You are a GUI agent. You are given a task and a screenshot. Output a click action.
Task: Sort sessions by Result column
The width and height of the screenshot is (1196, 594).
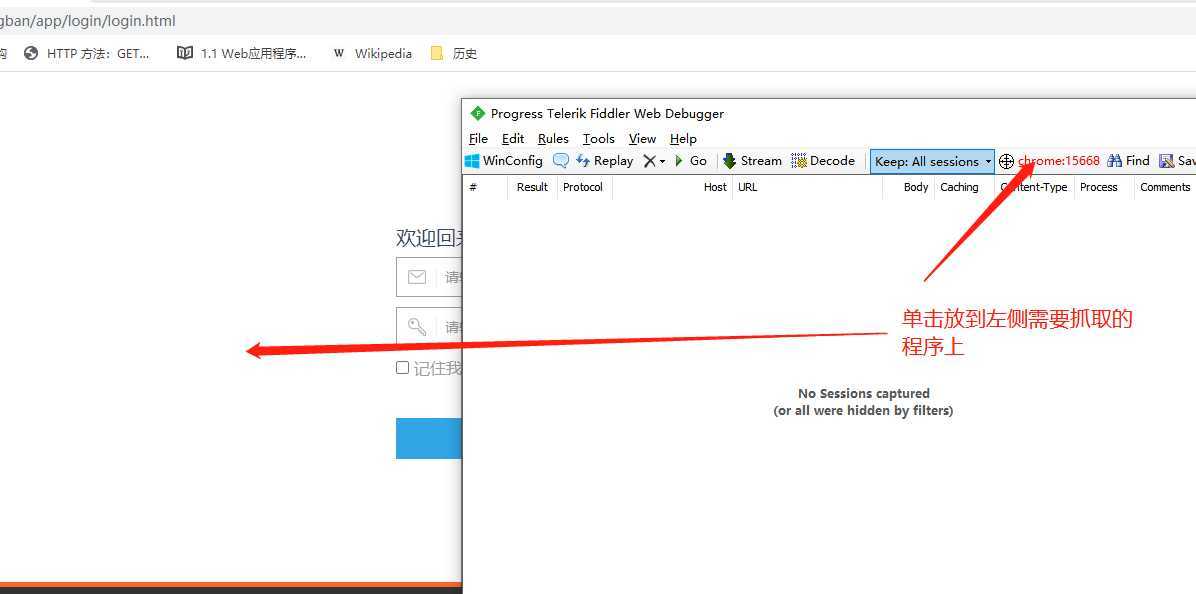pos(532,188)
